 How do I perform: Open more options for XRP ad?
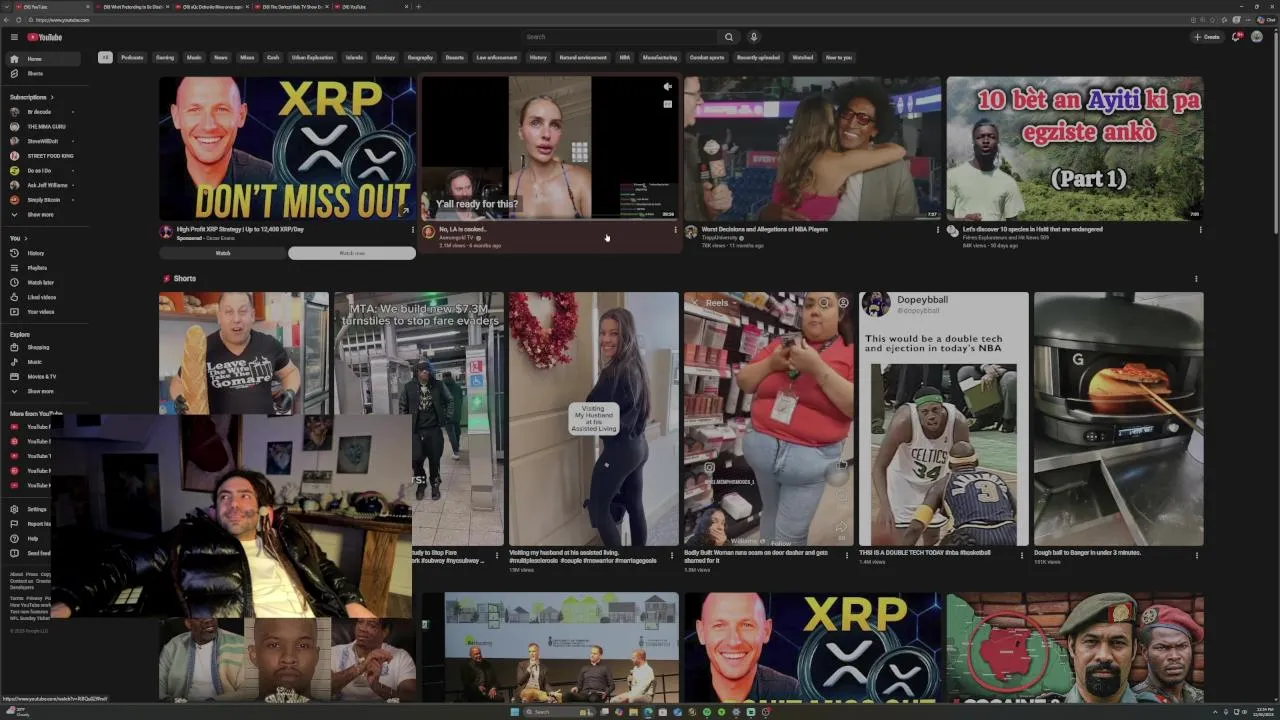tap(412, 230)
